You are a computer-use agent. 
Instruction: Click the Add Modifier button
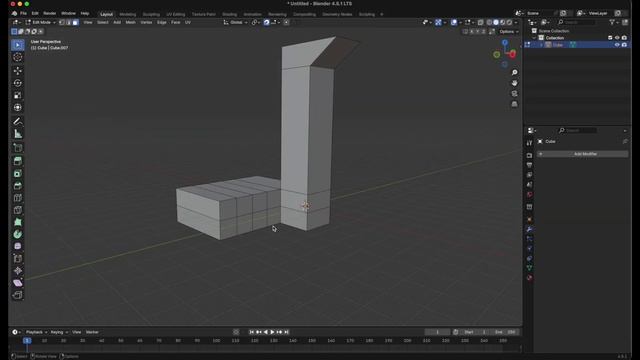[x=583, y=154]
